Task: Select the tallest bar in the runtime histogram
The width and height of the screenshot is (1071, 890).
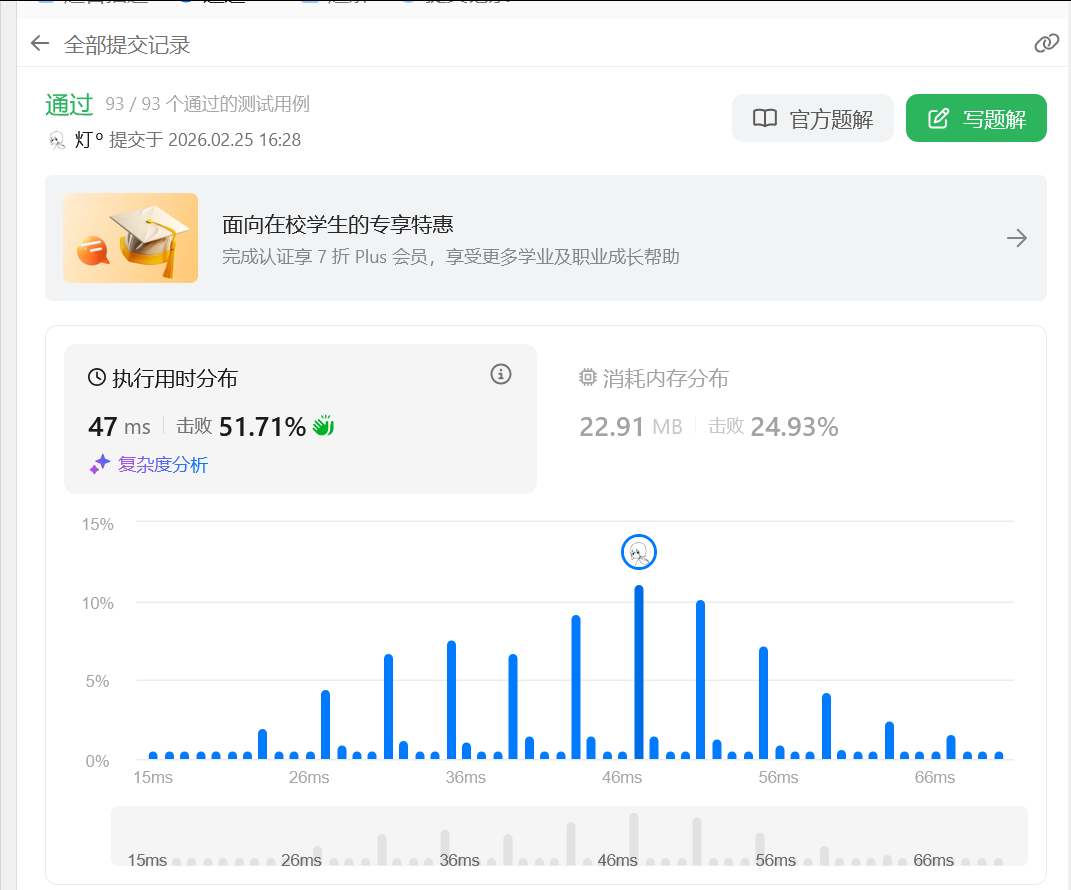Action: (639, 672)
